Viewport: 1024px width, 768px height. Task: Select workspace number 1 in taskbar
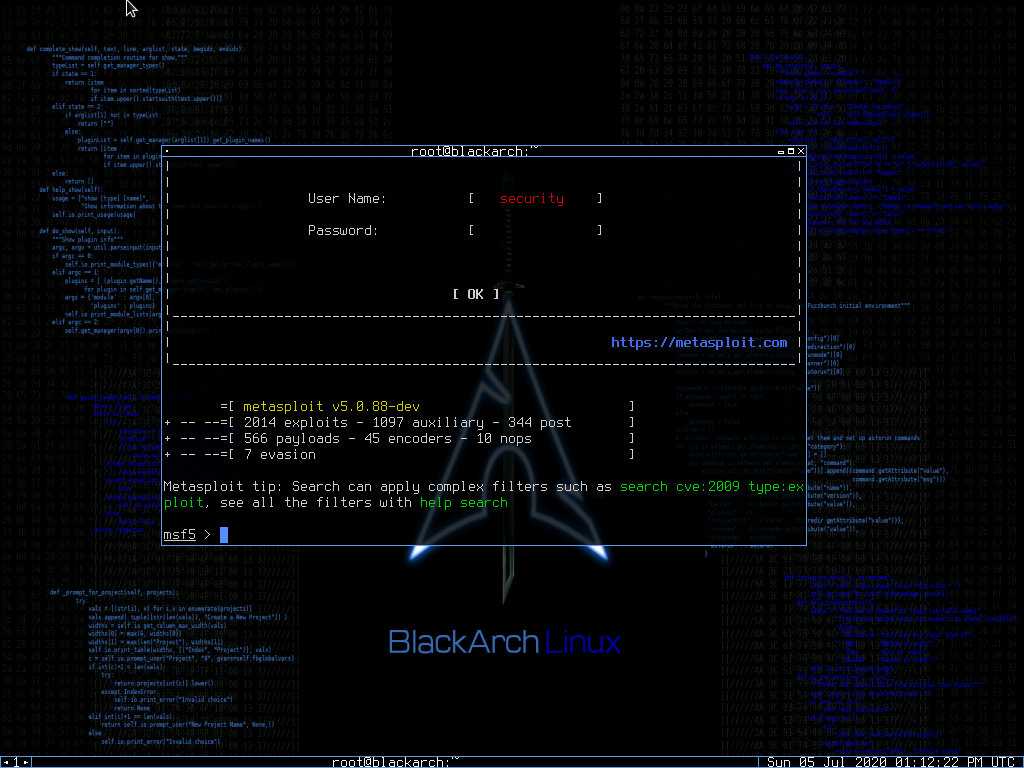tap(16, 762)
